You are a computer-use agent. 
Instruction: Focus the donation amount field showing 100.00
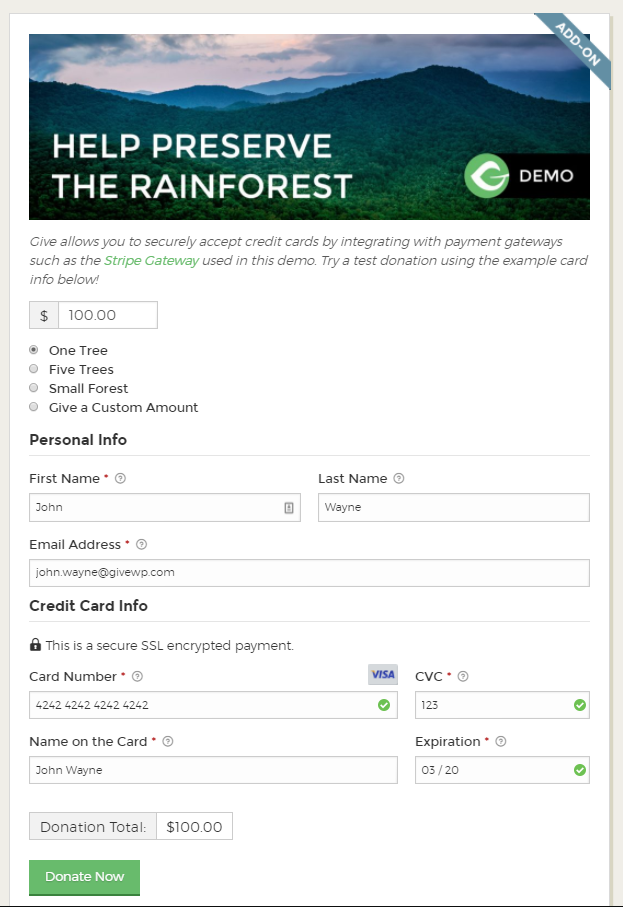(108, 315)
